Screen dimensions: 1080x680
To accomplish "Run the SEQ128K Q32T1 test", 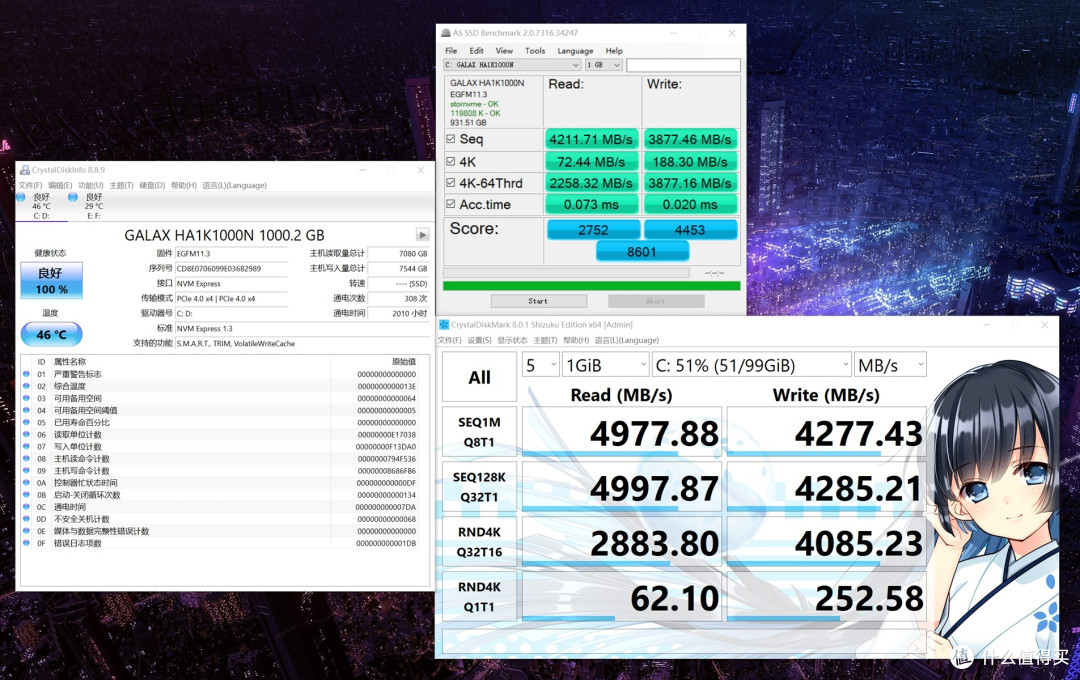I will coord(479,487).
